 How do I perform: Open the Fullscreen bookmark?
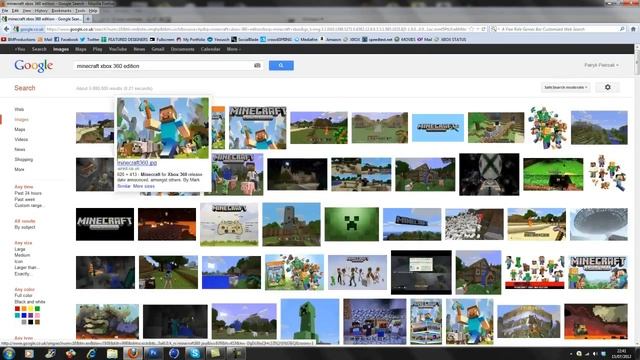[162, 40]
